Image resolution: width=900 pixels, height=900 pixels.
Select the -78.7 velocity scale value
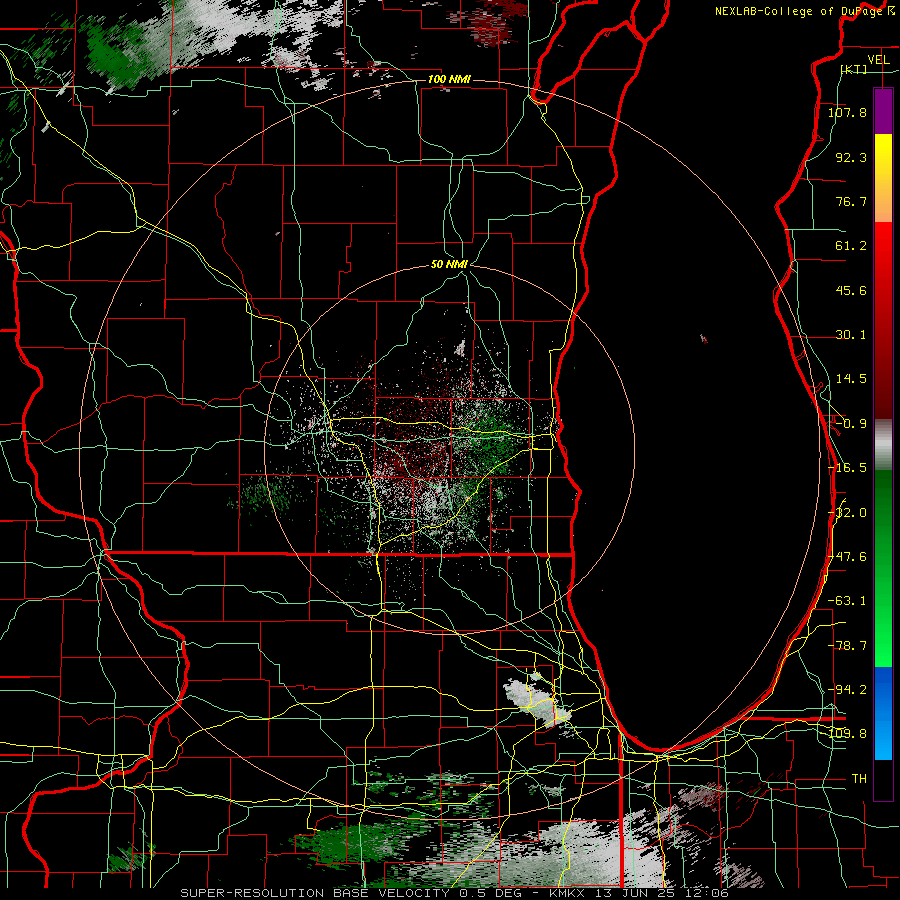[x=847, y=646]
